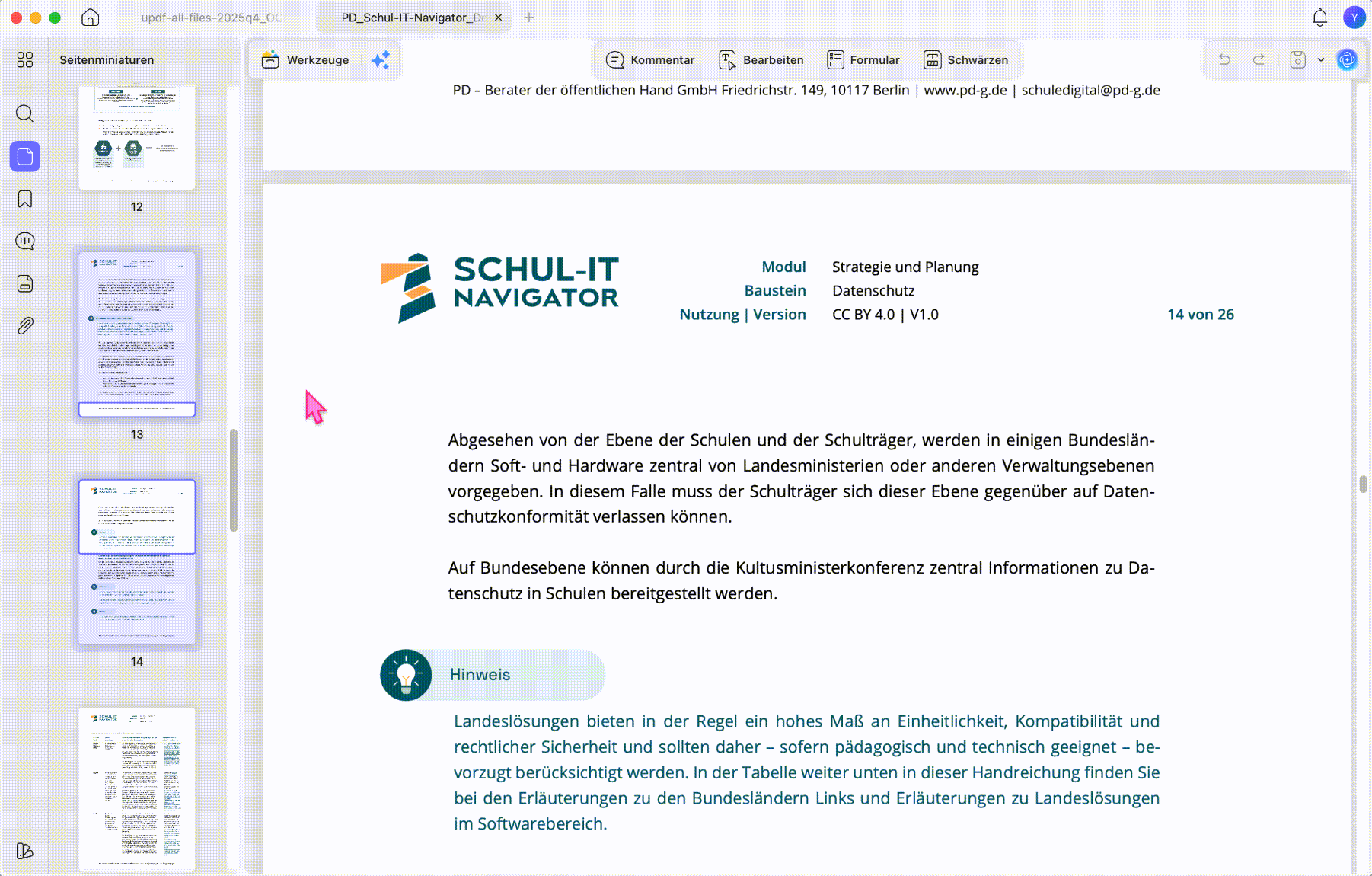This screenshot has width=1372, height=876.
Task: Open the user account avatar Y
Action: tap(1354, 18)
